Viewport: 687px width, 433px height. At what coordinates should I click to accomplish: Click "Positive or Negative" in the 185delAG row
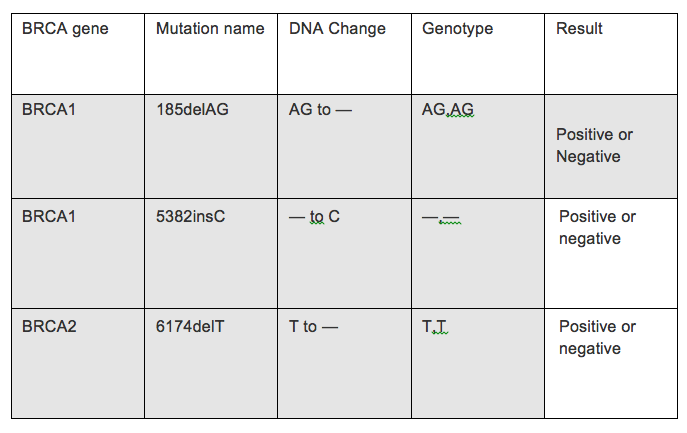(594, 146)
